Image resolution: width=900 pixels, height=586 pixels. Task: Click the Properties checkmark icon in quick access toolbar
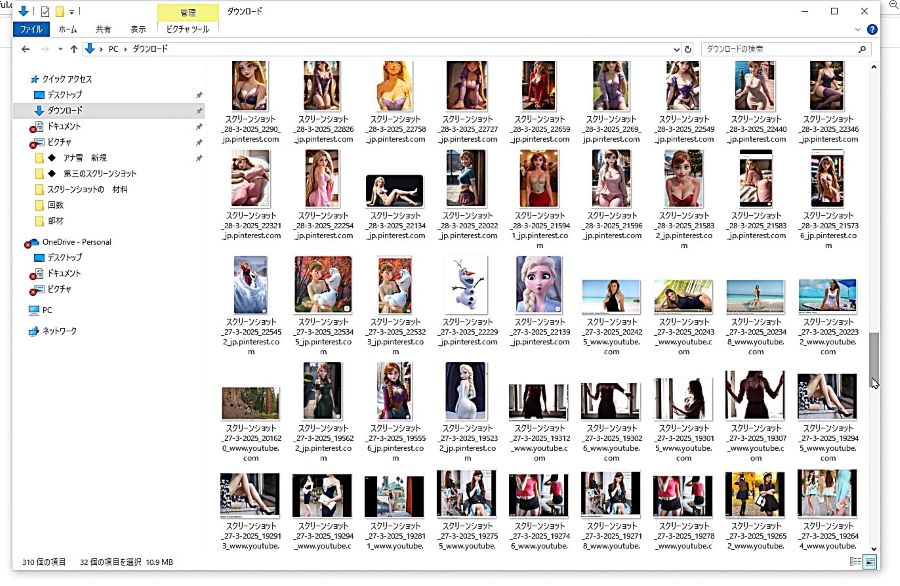pos(45,11)
